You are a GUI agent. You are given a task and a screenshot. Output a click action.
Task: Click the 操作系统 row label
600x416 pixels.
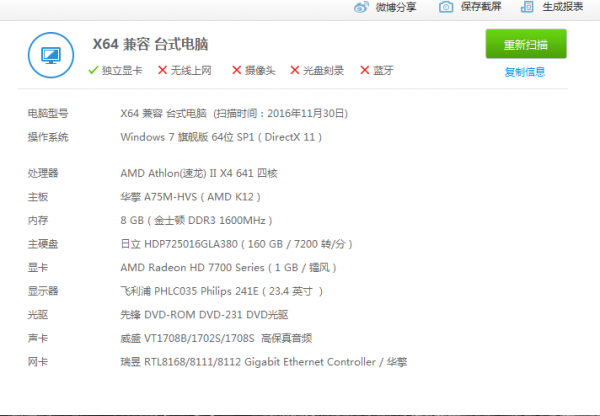pos(48,137)
